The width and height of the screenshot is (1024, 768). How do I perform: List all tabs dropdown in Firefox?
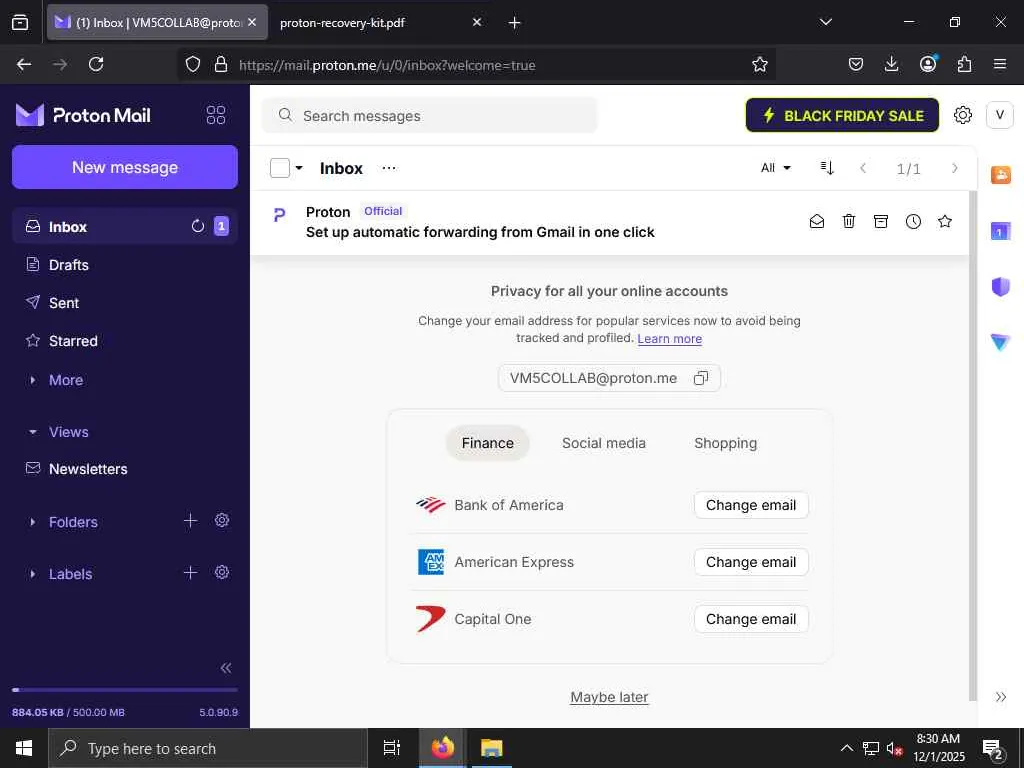tap(825, 22)
